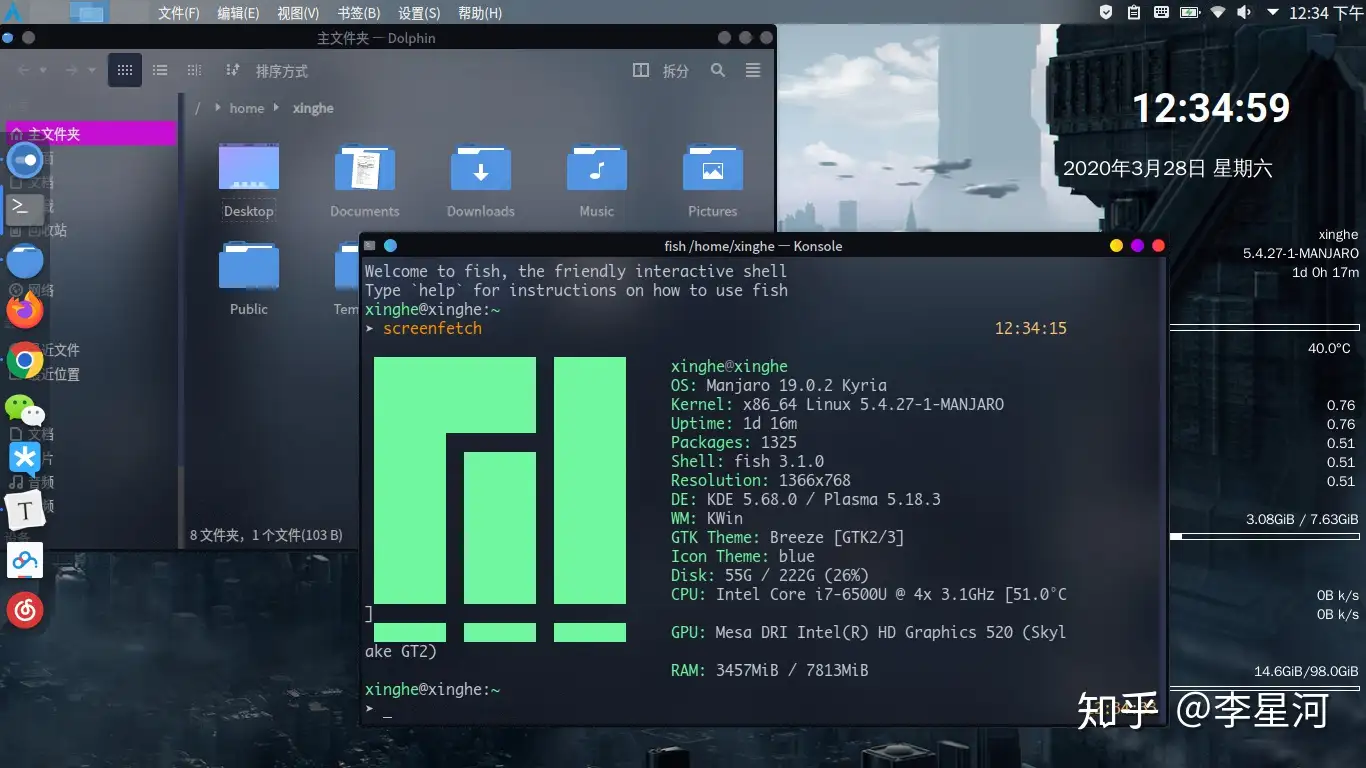Open 视图(V) menu in the top bar

(x=298, y=13)
